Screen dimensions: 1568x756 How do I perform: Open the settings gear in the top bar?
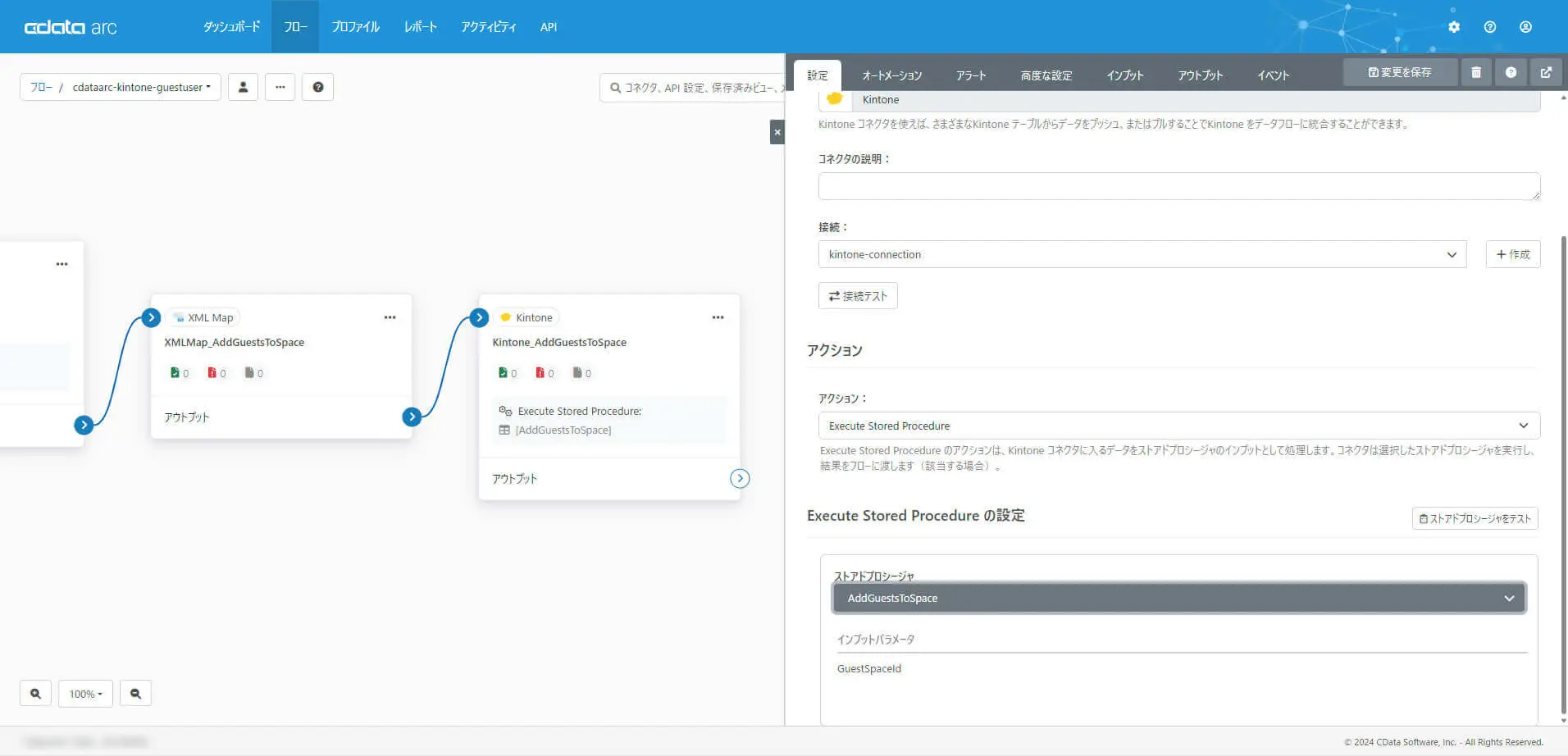click(x=1454, y=27)
